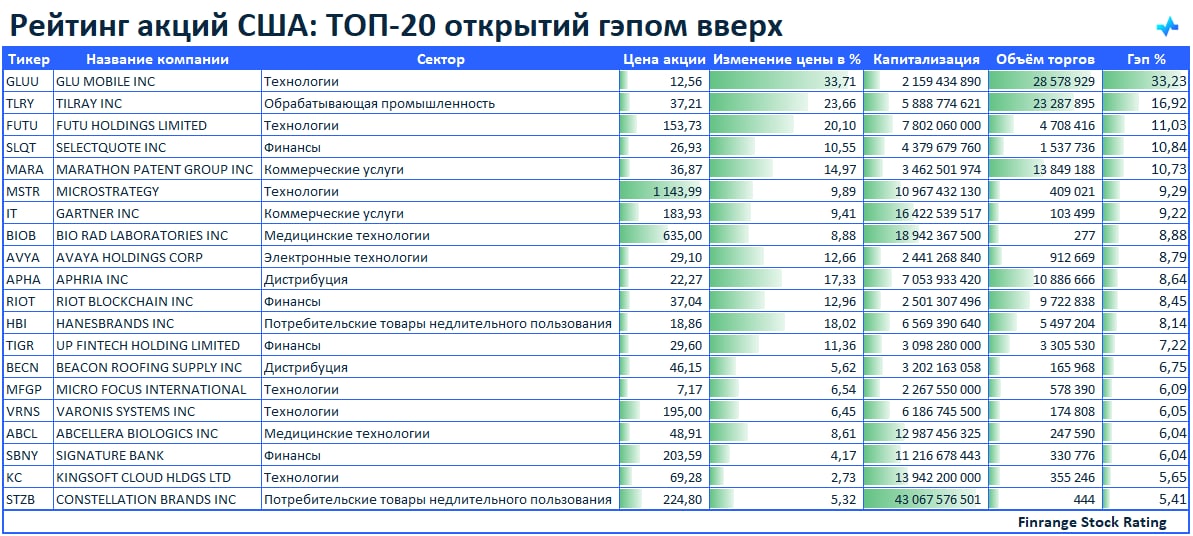
Task: Select the 'Название компании' column header
Action: (157, 59)
